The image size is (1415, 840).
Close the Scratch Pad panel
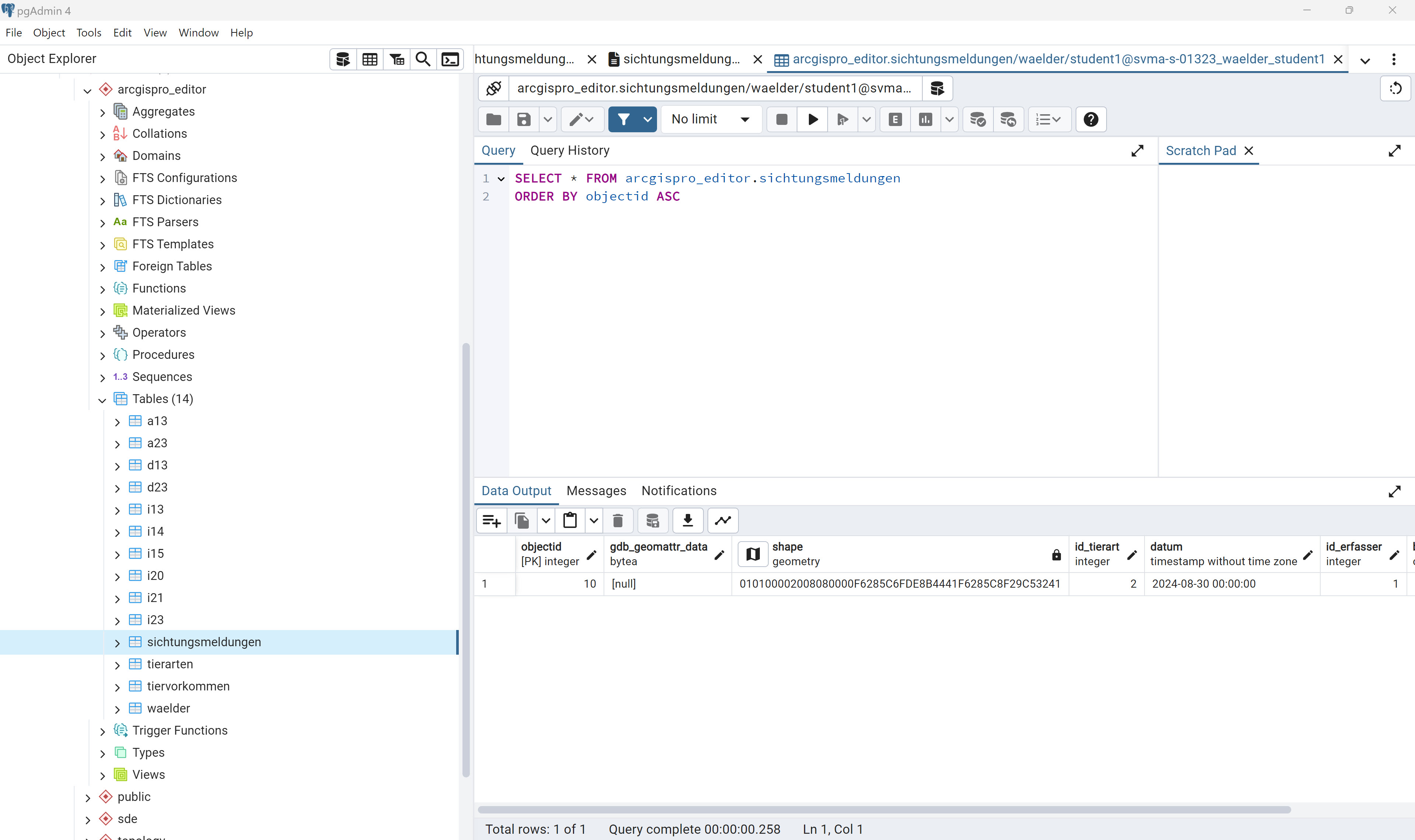click(1249, 151)
